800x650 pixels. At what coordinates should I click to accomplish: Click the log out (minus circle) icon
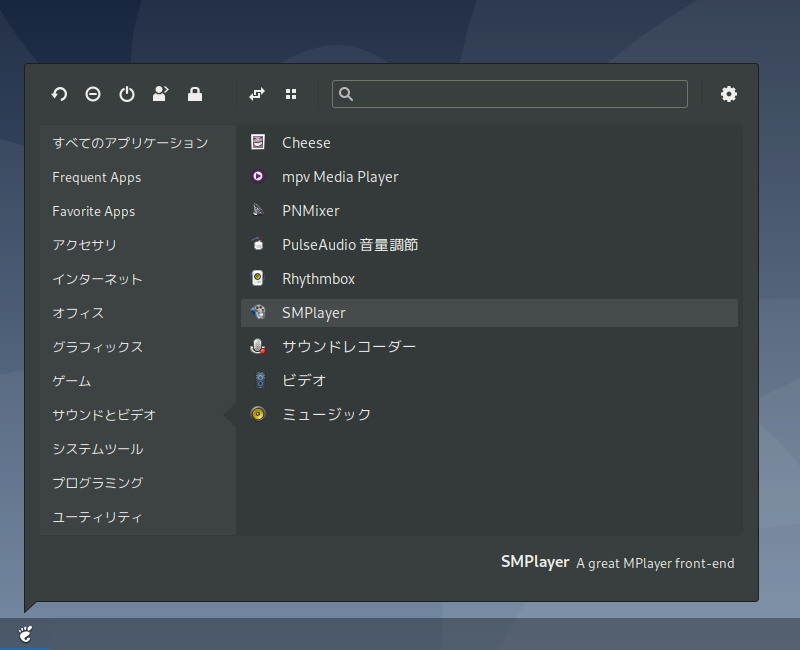pyautogui.click(x=93, y=94)
